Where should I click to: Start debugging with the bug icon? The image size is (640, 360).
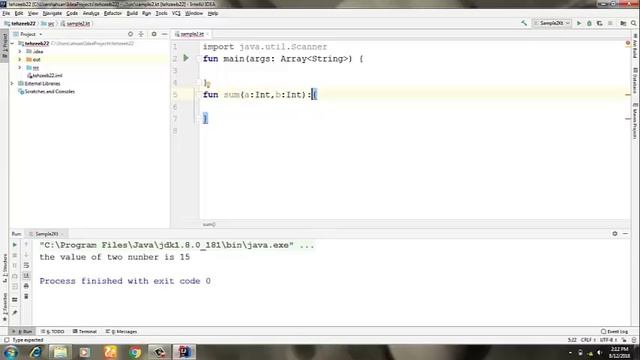pos(589,23)
